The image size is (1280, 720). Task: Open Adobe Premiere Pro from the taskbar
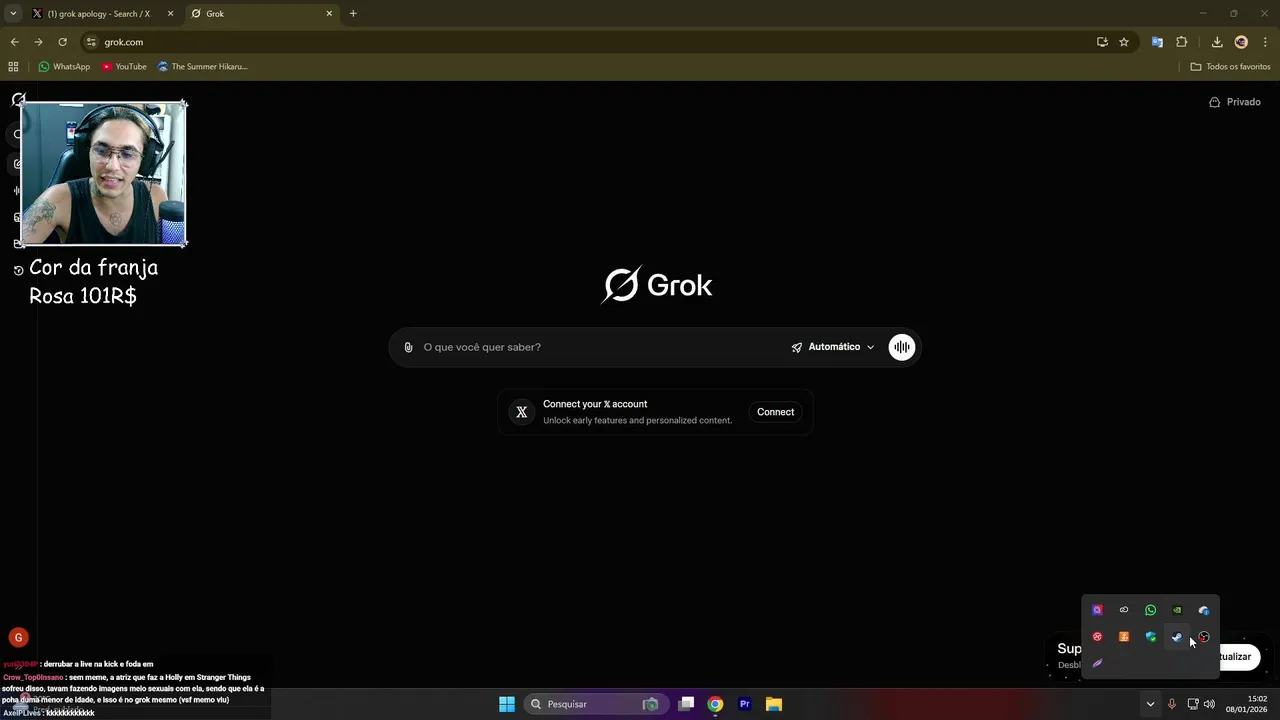[744, 704]
